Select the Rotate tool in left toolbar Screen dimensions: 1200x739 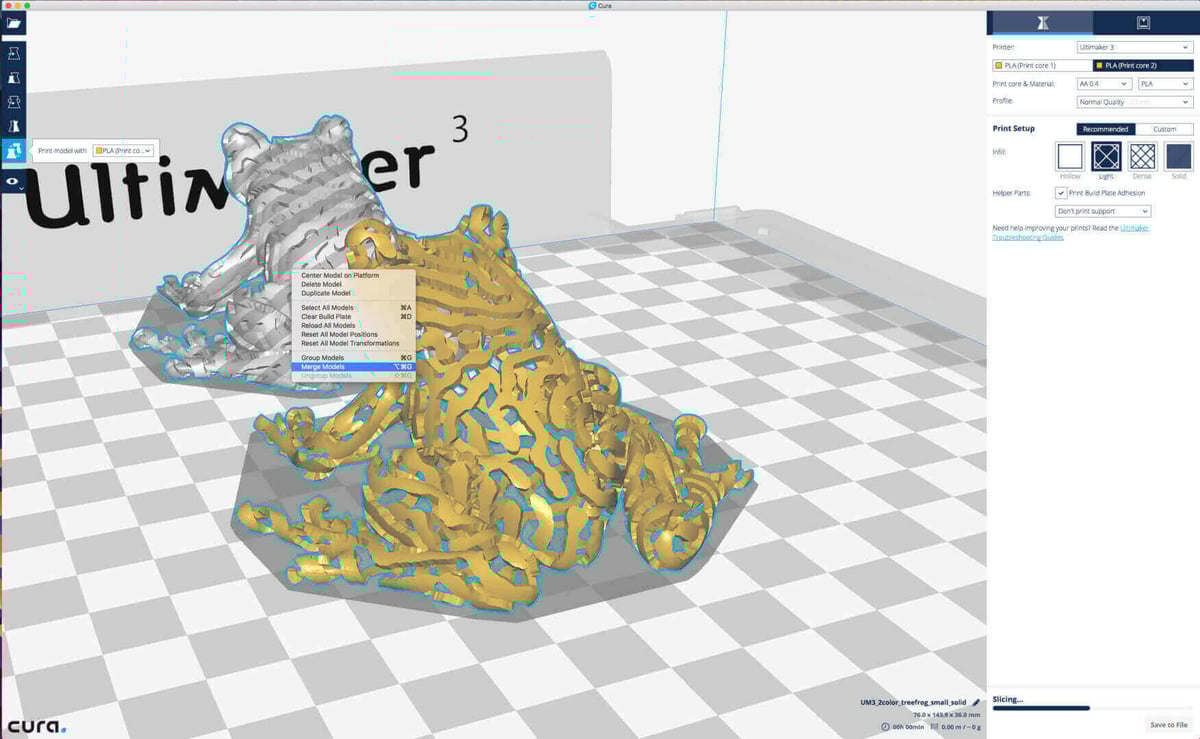tap(14, 101)
